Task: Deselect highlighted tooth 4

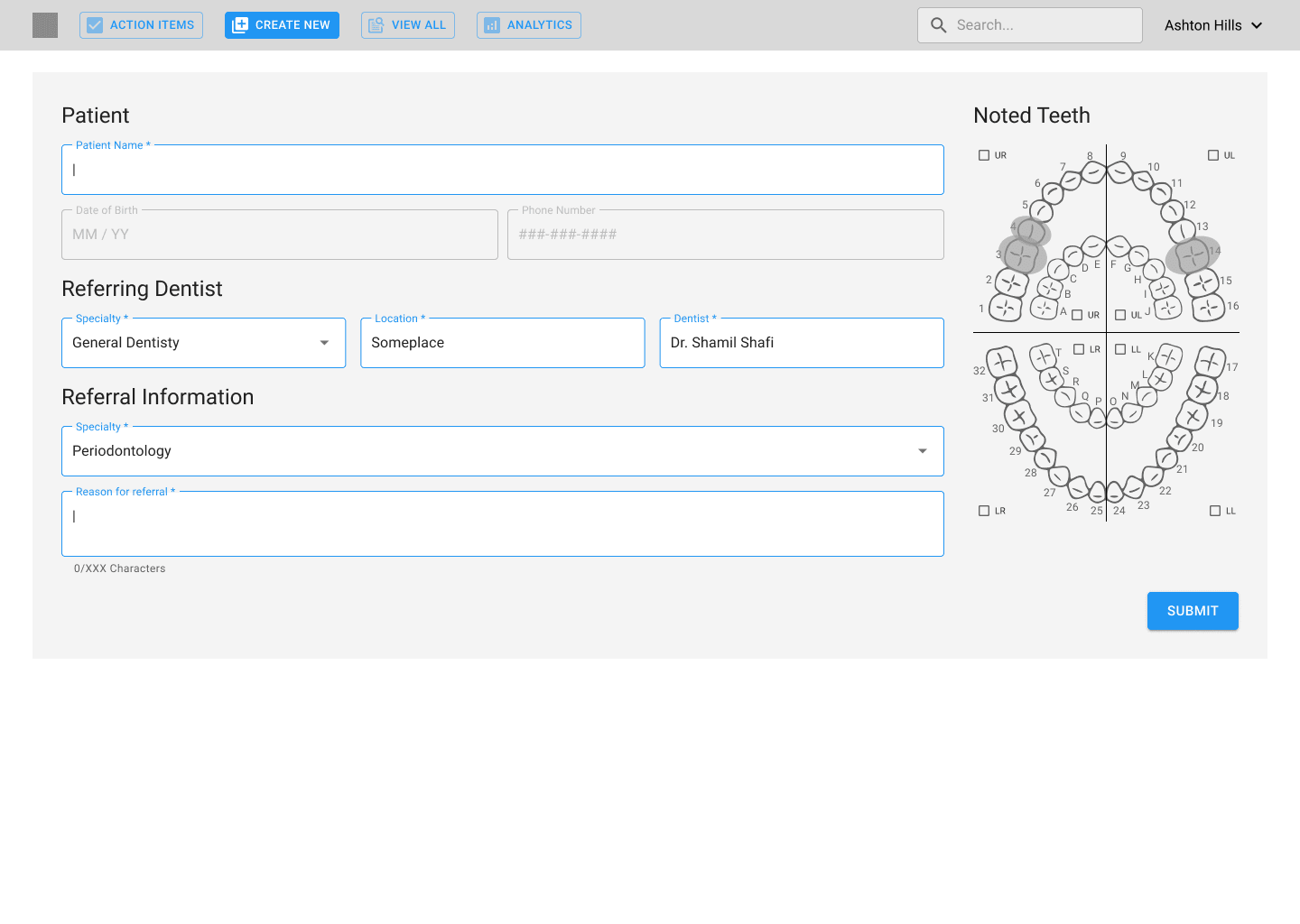Action: coord(1031,232)
